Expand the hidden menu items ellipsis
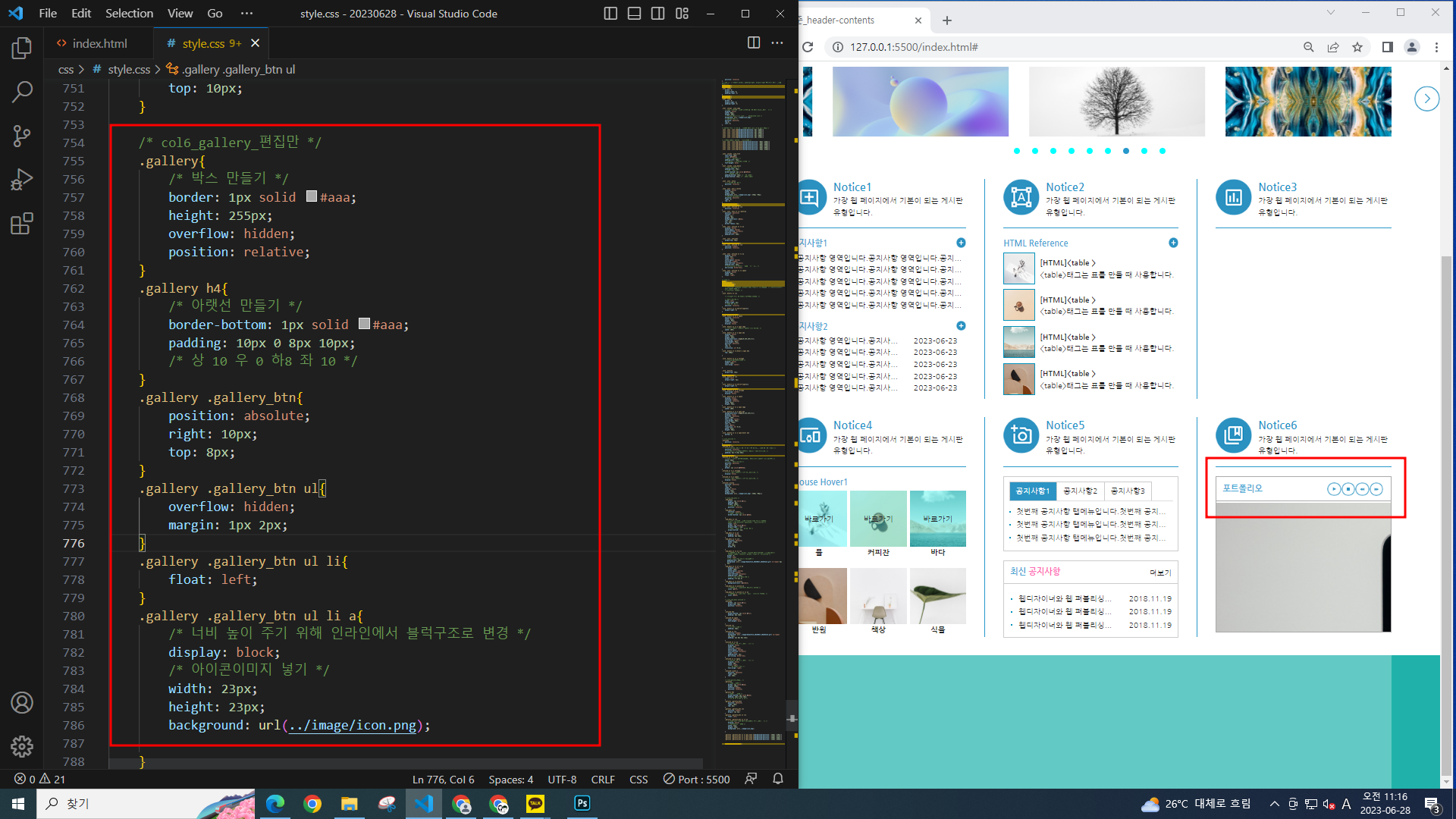The height and width of the screenshot is (819, 1456). 246,14
